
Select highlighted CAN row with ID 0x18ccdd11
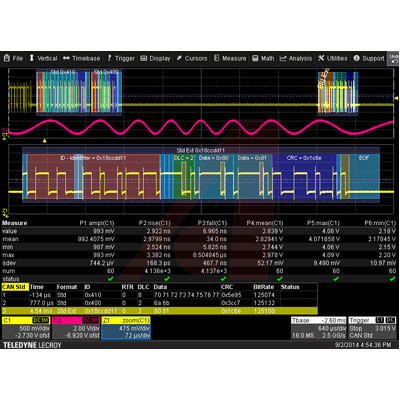click(159, 311)
